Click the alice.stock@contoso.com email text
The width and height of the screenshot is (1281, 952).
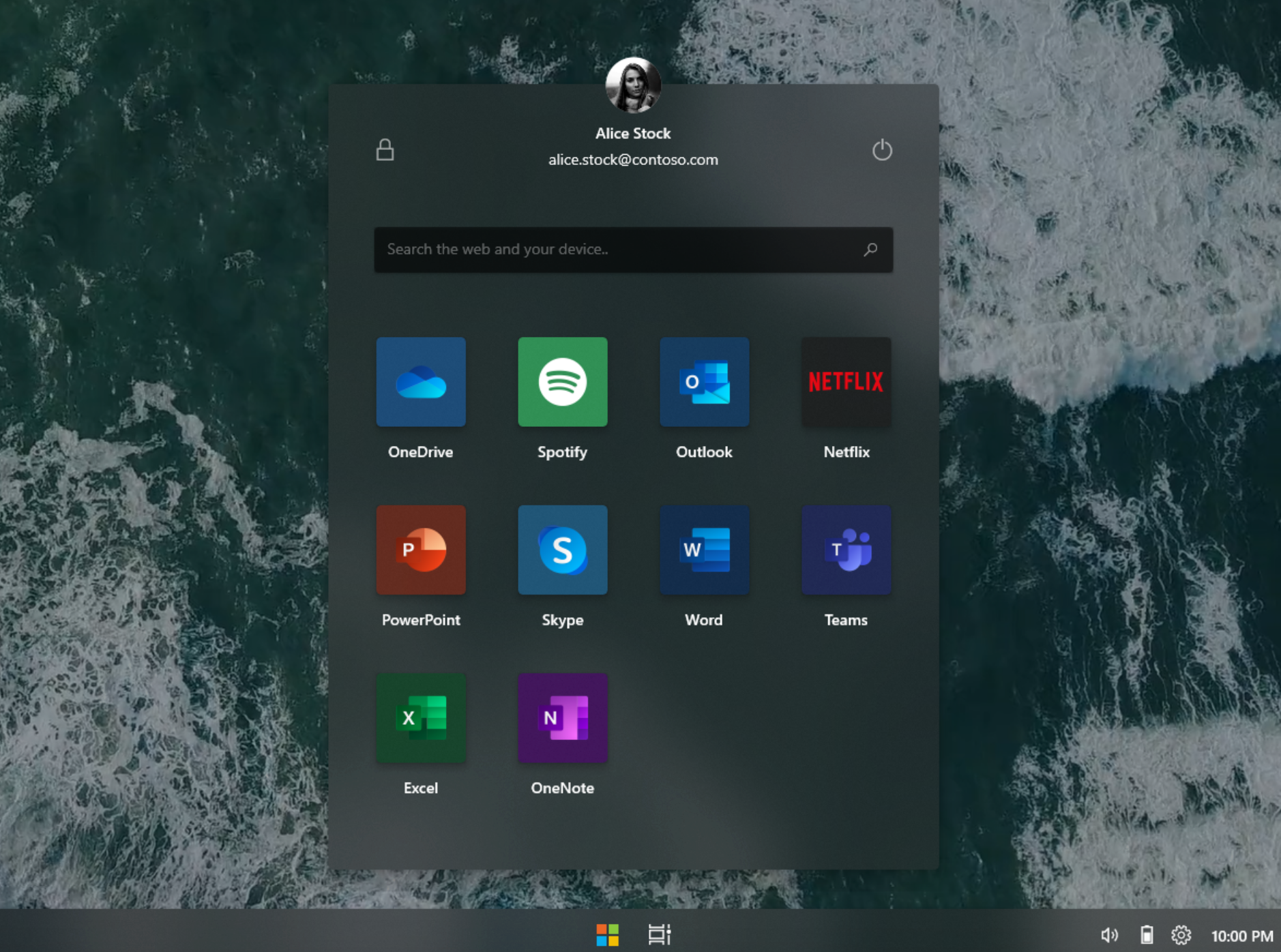633,160
